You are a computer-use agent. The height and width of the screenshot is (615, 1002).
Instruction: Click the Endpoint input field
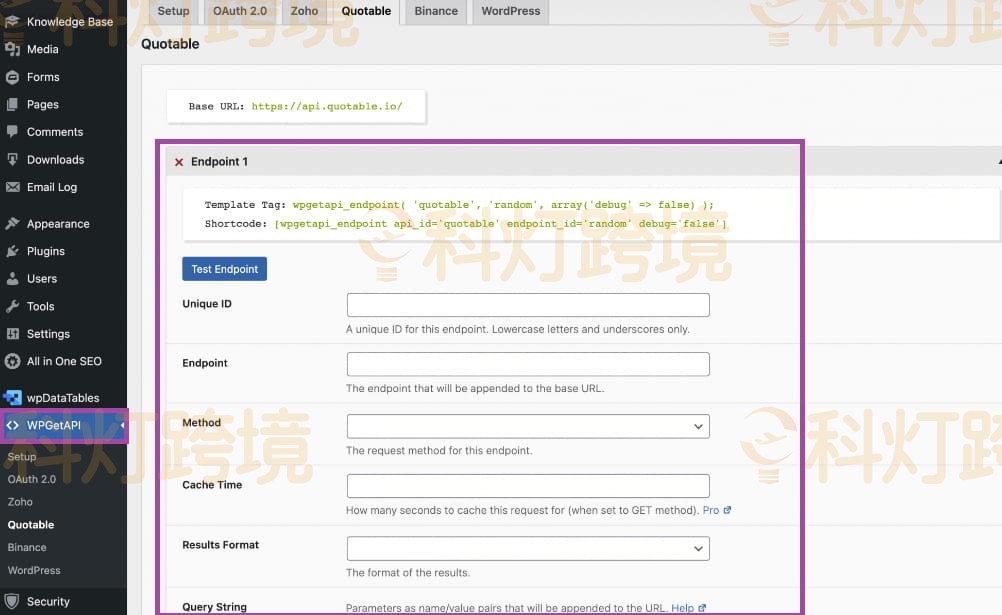click(528, 364)
